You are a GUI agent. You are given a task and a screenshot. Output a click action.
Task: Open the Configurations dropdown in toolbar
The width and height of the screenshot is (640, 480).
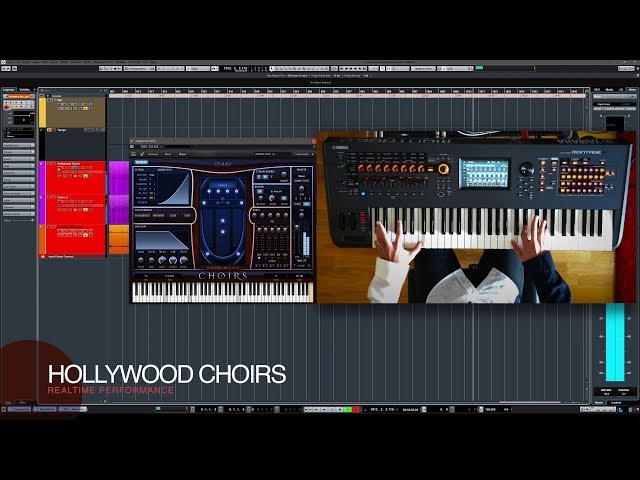click(x=140, y=69)
